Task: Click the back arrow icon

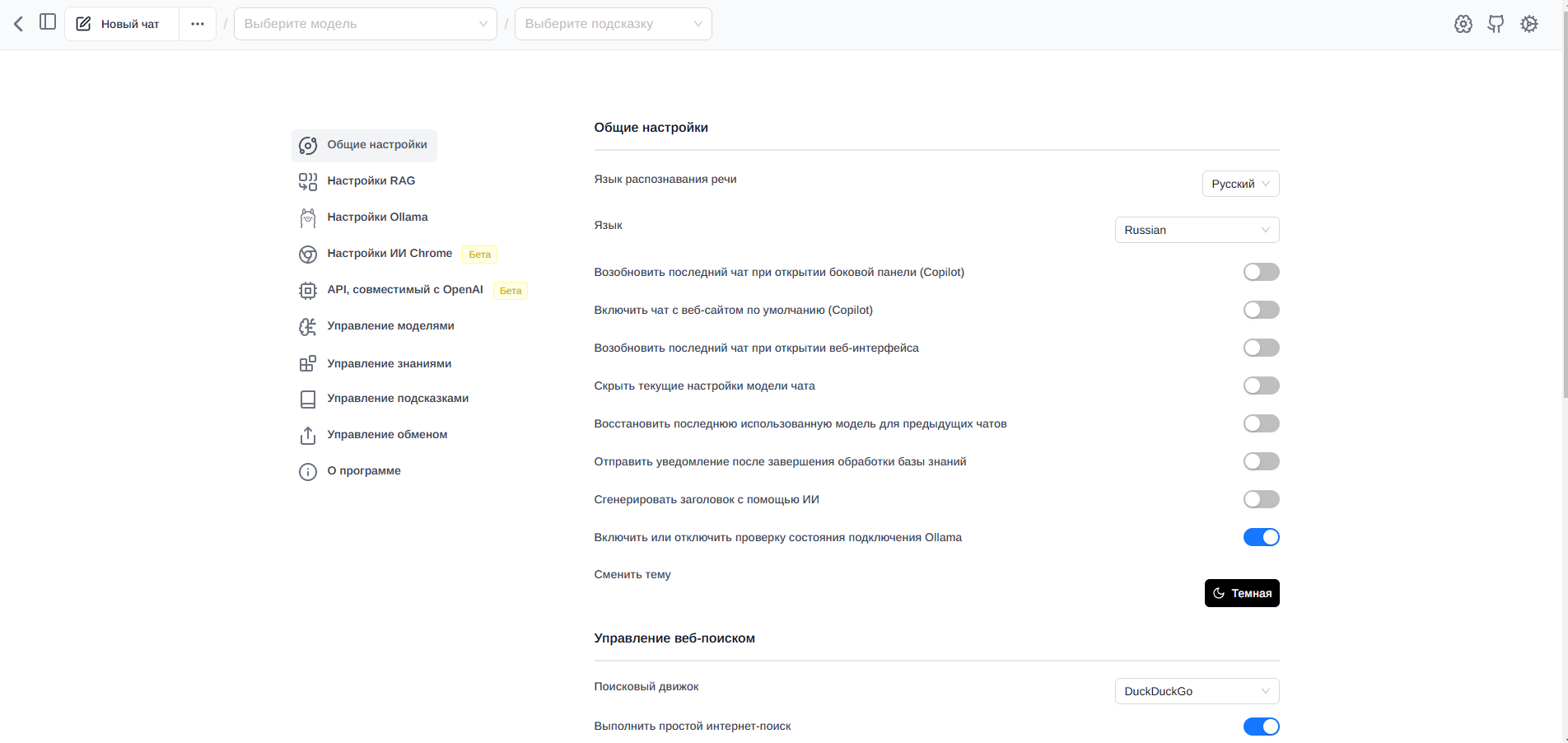Action: [x=18, y=24]
